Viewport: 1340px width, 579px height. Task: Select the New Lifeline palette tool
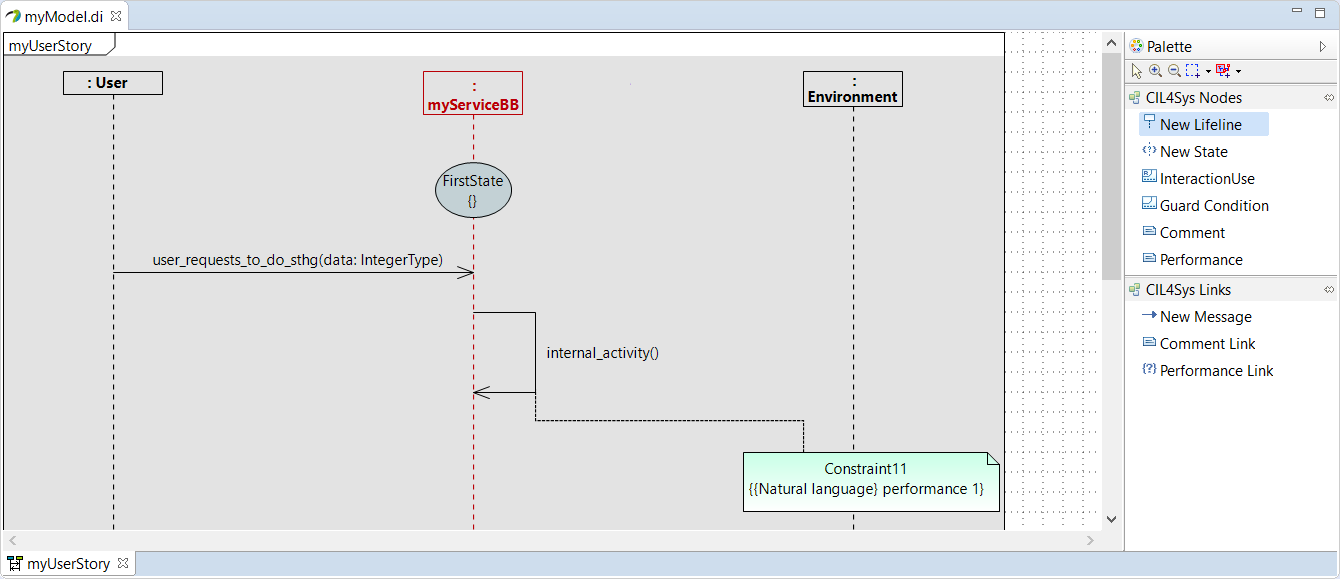tap(1204, 125)
